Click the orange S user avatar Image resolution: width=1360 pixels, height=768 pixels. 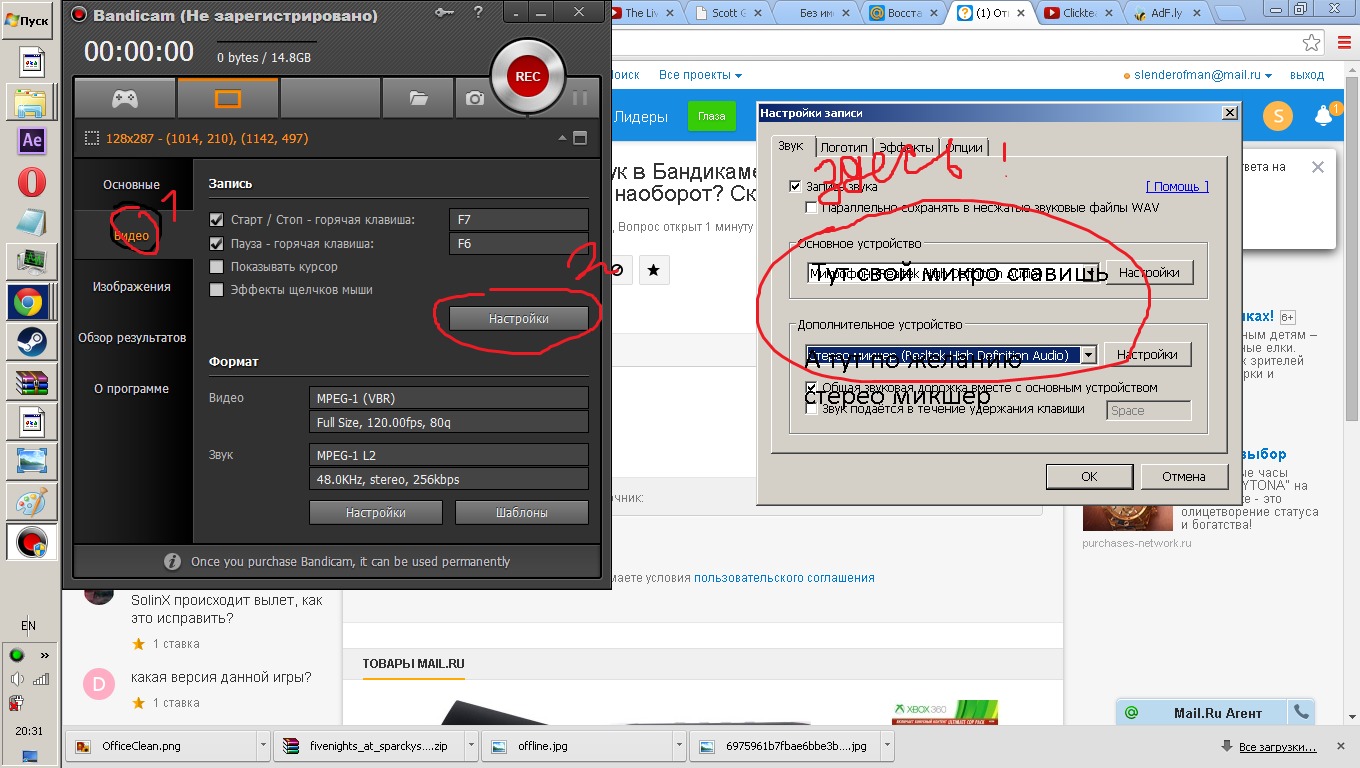pos(1277,116)
